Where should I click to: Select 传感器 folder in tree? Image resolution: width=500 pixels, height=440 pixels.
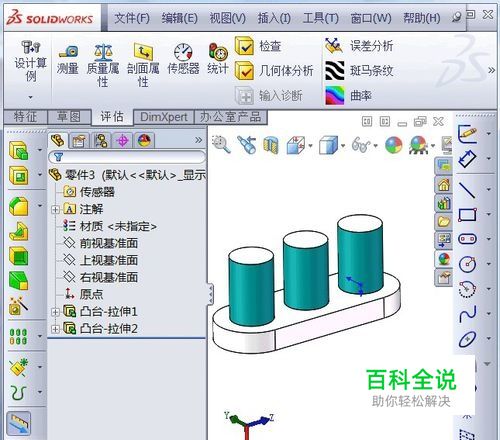(89, 192)
